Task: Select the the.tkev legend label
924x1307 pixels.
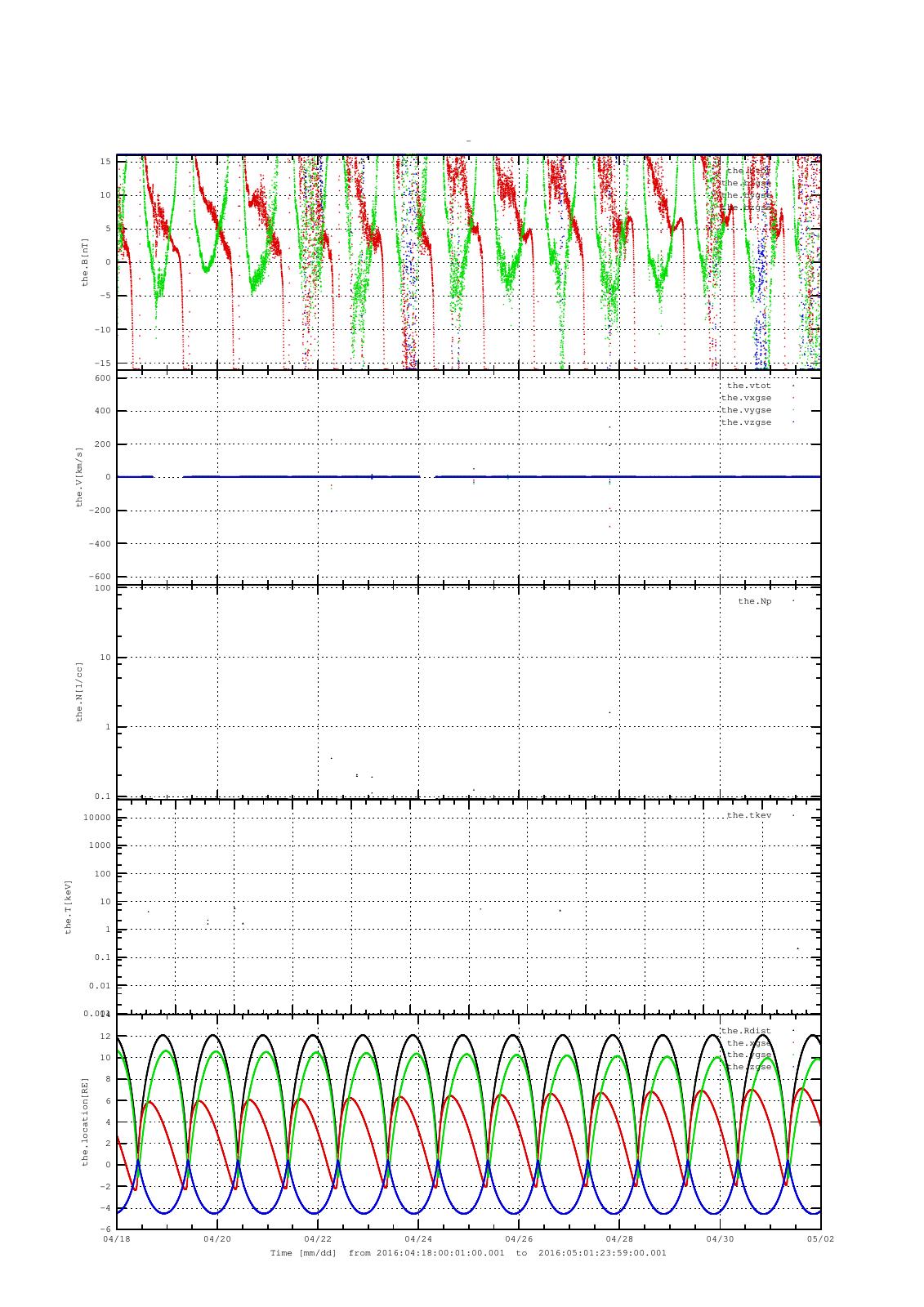Action: coord(748,815)
